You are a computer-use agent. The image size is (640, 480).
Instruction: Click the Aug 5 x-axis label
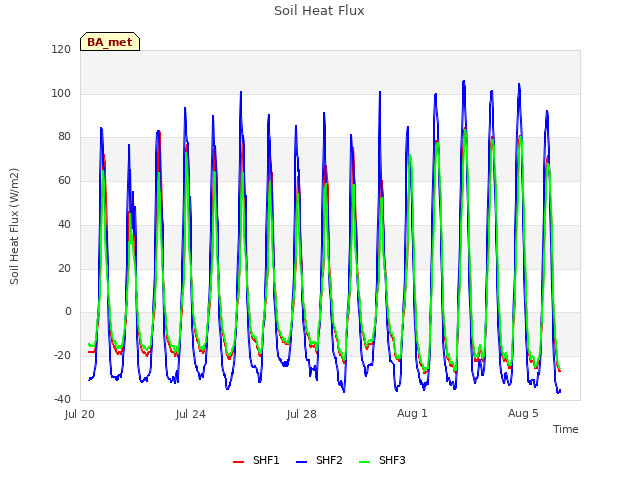[x=523, y=413]
